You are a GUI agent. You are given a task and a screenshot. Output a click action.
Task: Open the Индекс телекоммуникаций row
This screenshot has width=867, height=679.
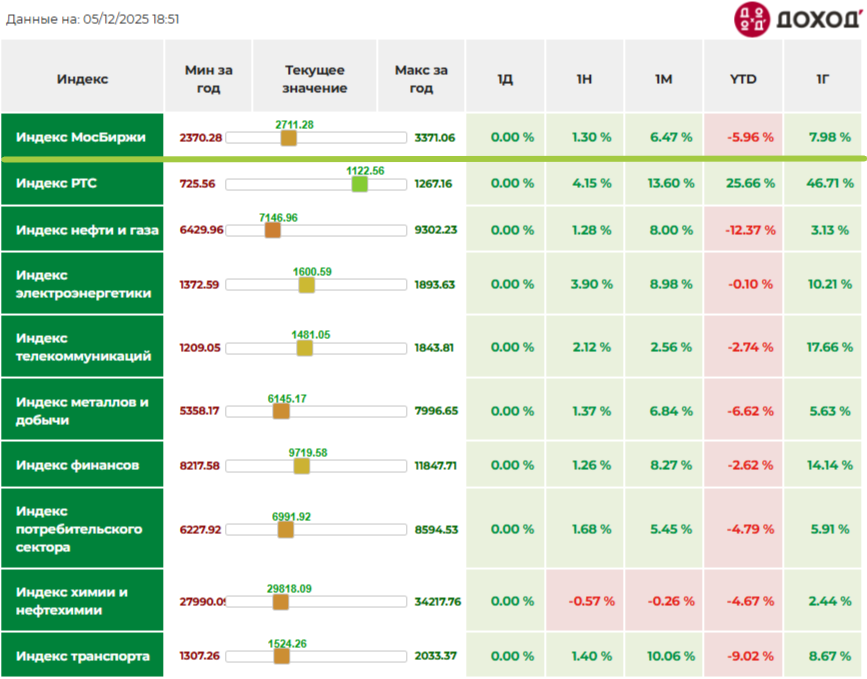[82, 347]
